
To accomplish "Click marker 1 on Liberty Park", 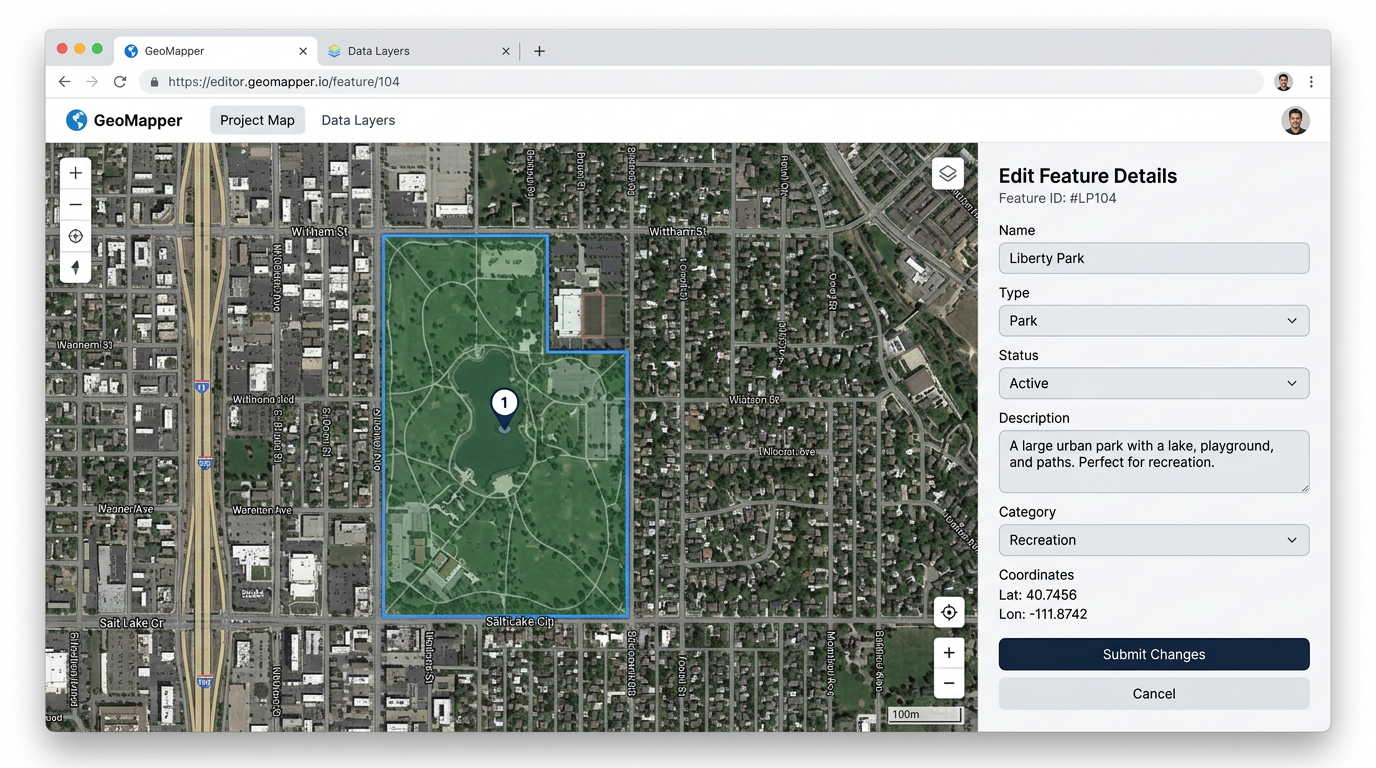I will click(x=504, y=402).
